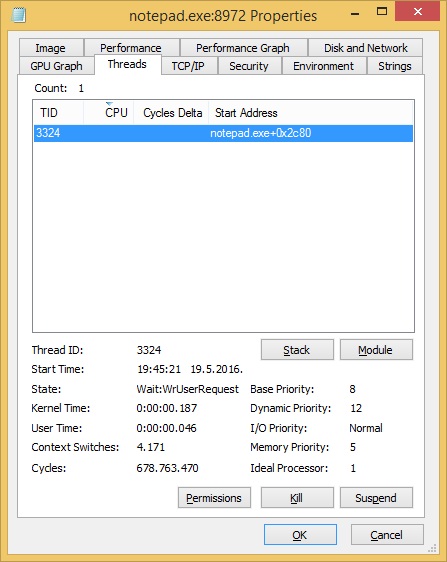Click the start date 19.5.2016.

point(217,370)
